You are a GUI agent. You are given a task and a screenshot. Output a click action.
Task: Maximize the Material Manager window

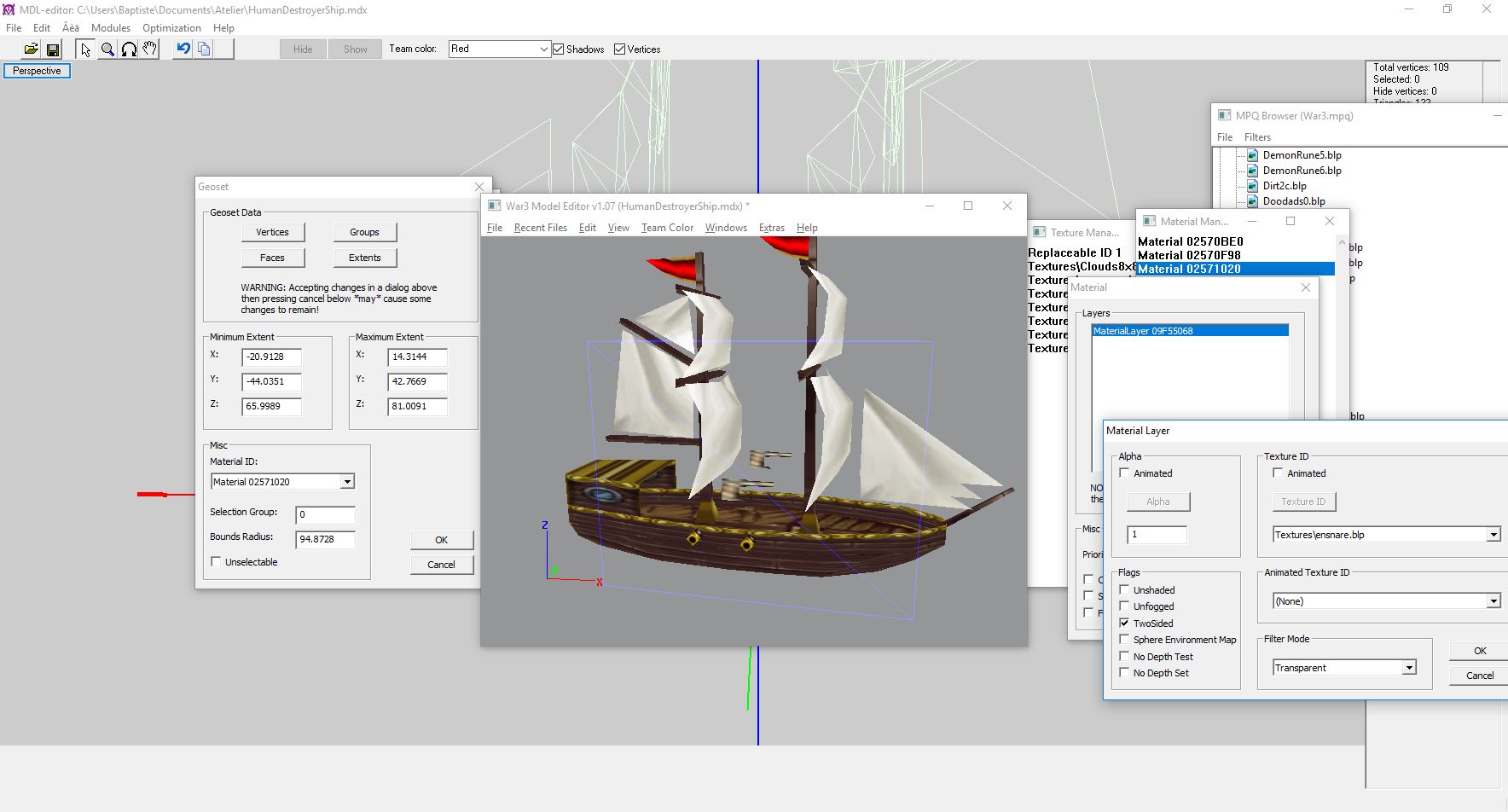tap(1290, 221)
